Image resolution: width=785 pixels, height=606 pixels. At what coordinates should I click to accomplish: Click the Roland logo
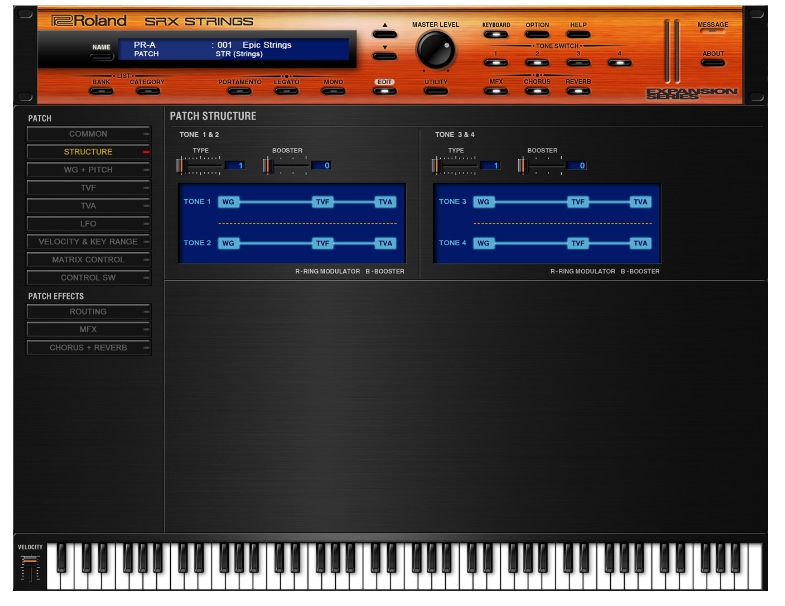(89, 21)
